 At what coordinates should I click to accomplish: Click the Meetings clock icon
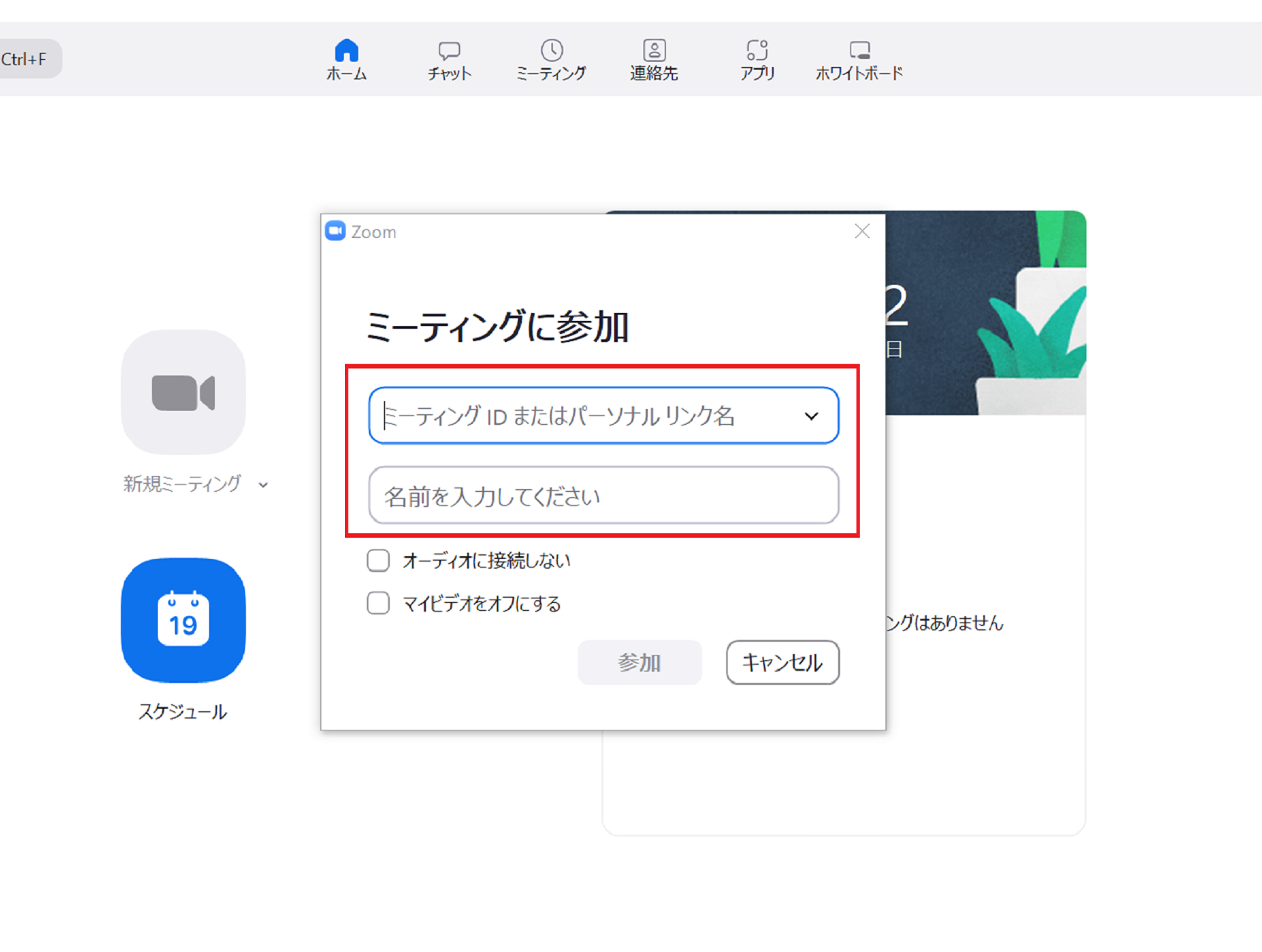(551, 50)
